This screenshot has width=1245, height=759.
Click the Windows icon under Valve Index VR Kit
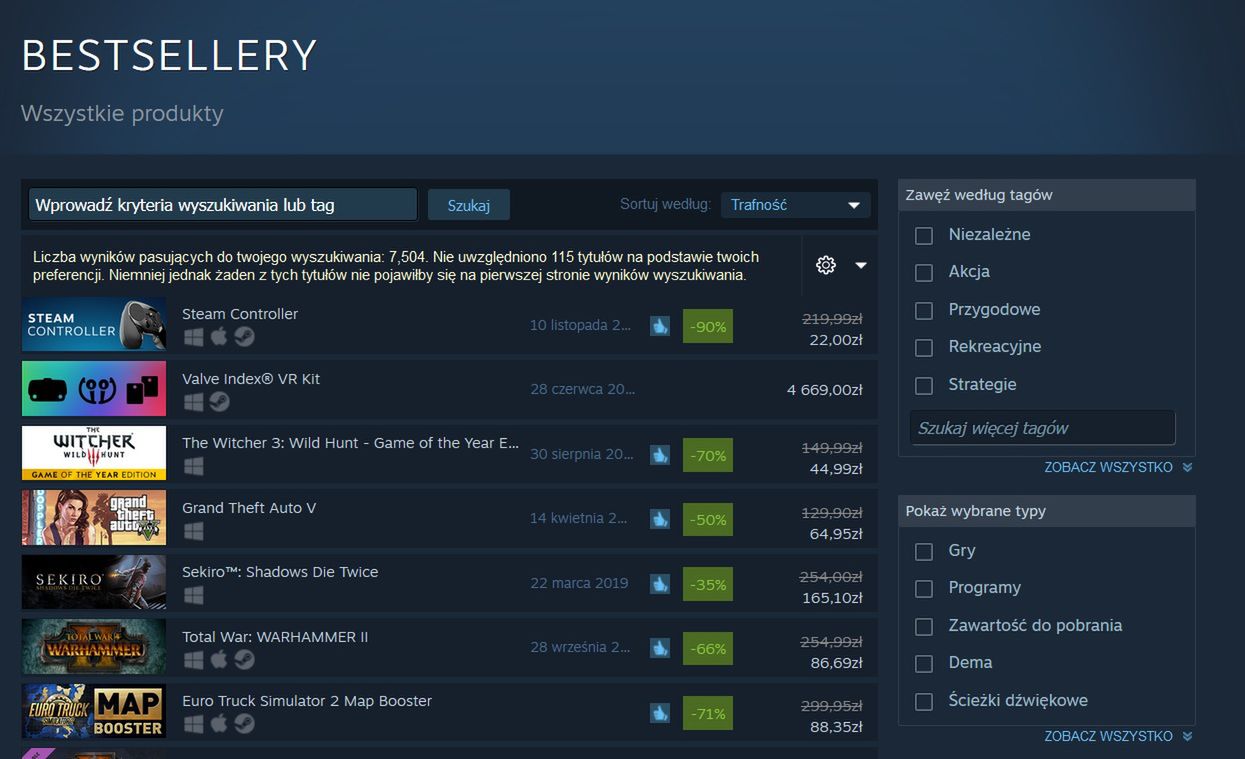(x=193, y=402)
